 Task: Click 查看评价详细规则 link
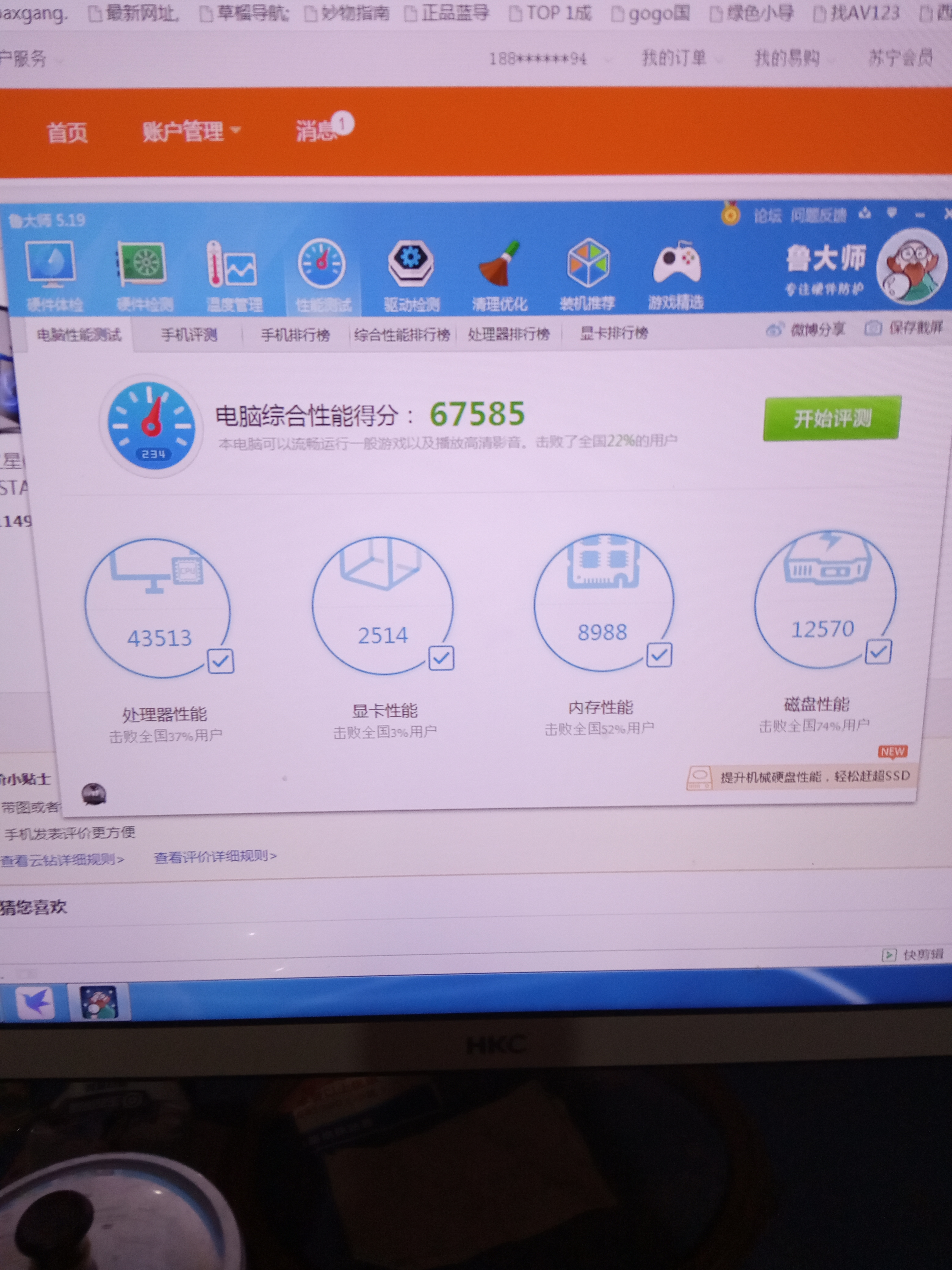215,857
